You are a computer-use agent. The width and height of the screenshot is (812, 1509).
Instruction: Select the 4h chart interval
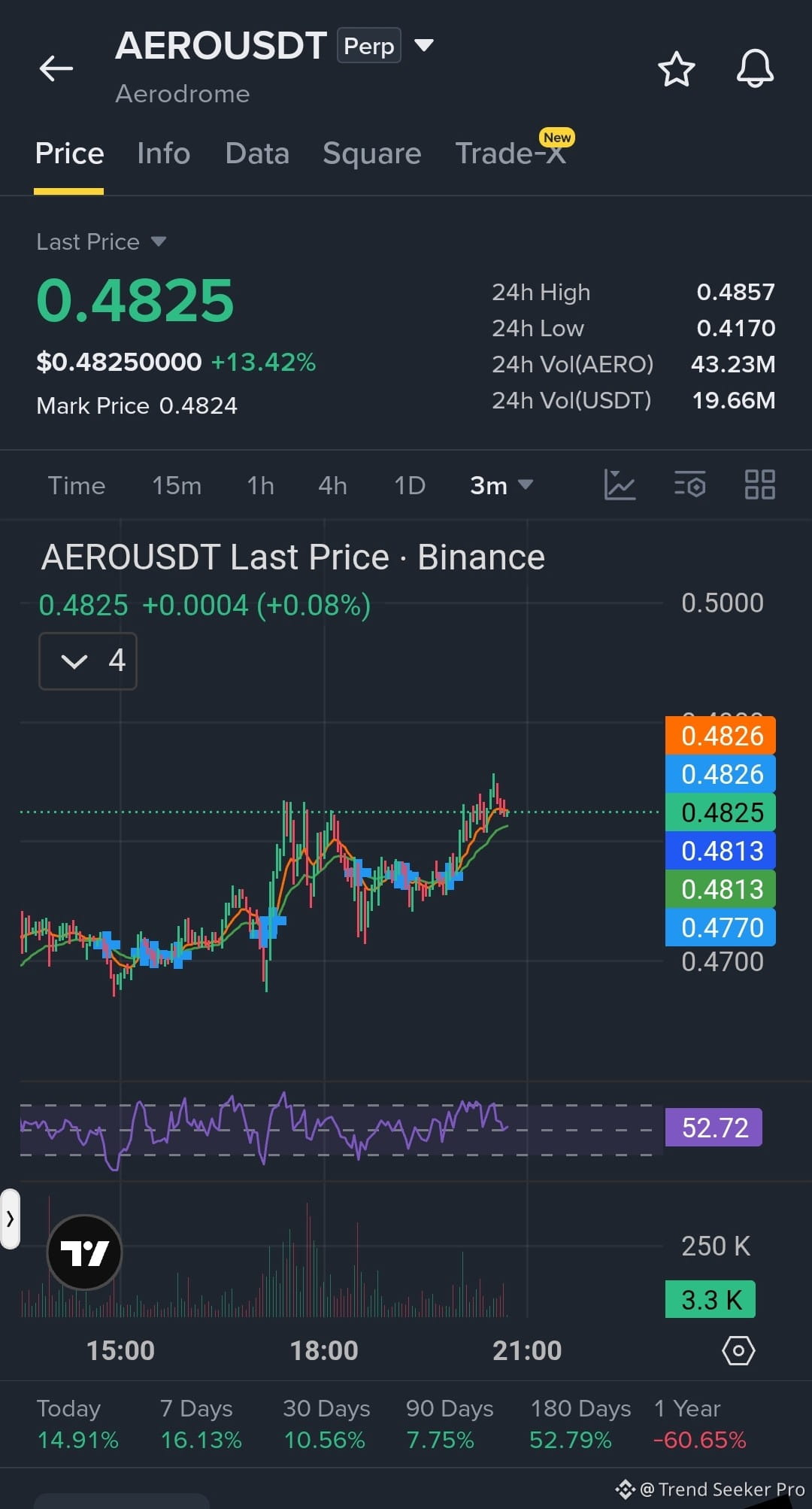pyautogui.click(x=332, y=485)
